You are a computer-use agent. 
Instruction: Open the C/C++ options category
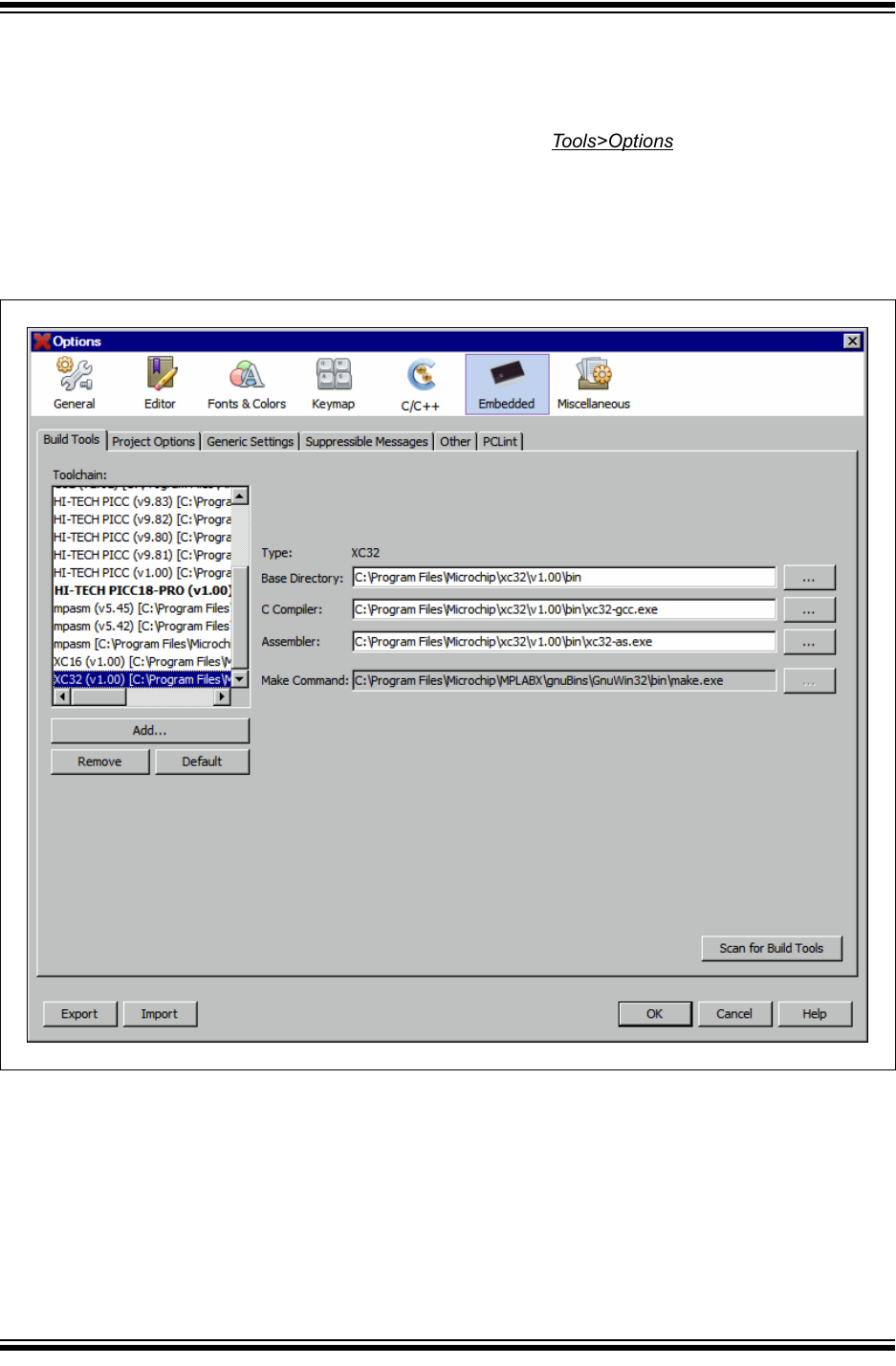pyautogui.click(x=422, y=382)
